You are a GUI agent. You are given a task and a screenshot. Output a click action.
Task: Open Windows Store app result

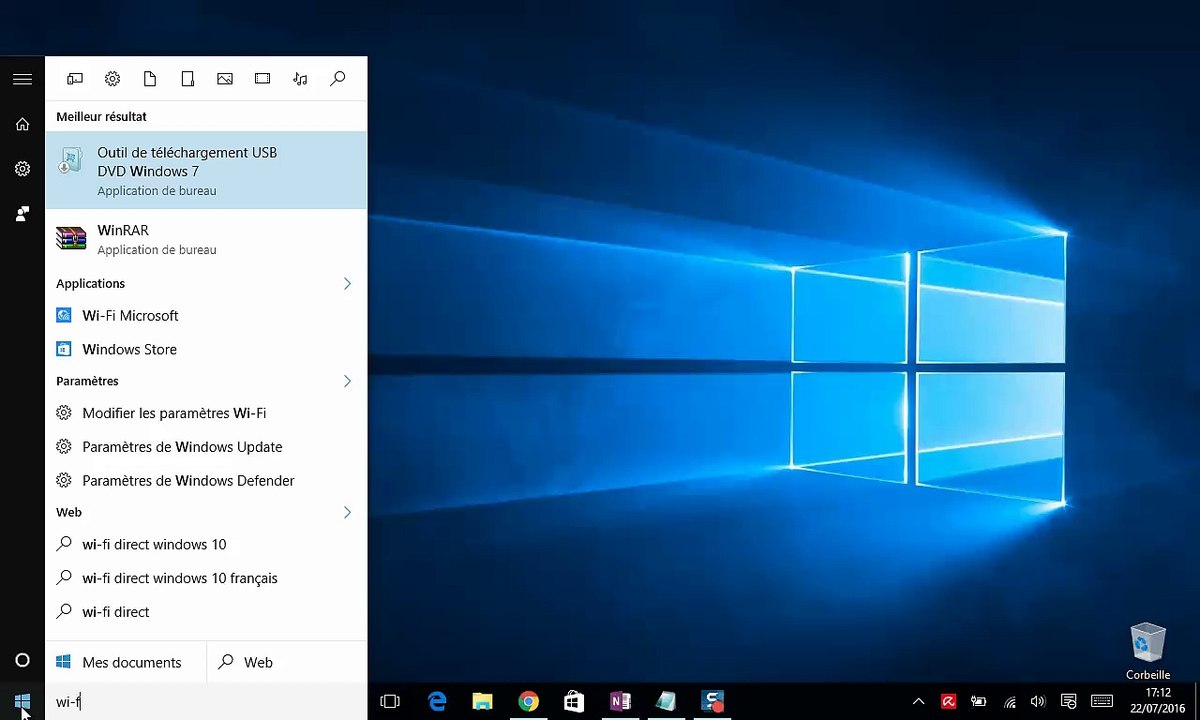(206, 349)
